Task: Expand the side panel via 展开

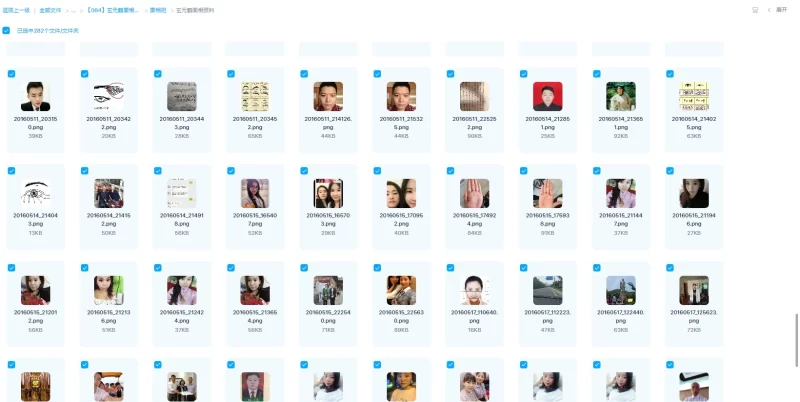Action: [x=782, y=9]
